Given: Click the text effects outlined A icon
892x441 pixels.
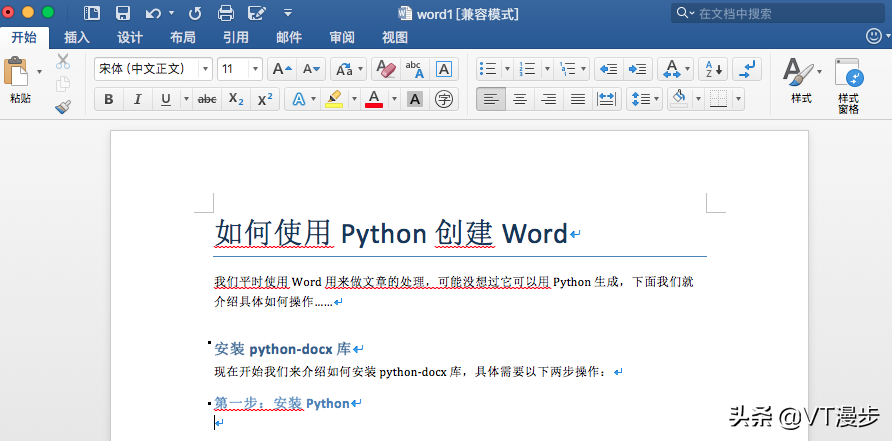Looking at the screenshot, I should tap(299, 100).
